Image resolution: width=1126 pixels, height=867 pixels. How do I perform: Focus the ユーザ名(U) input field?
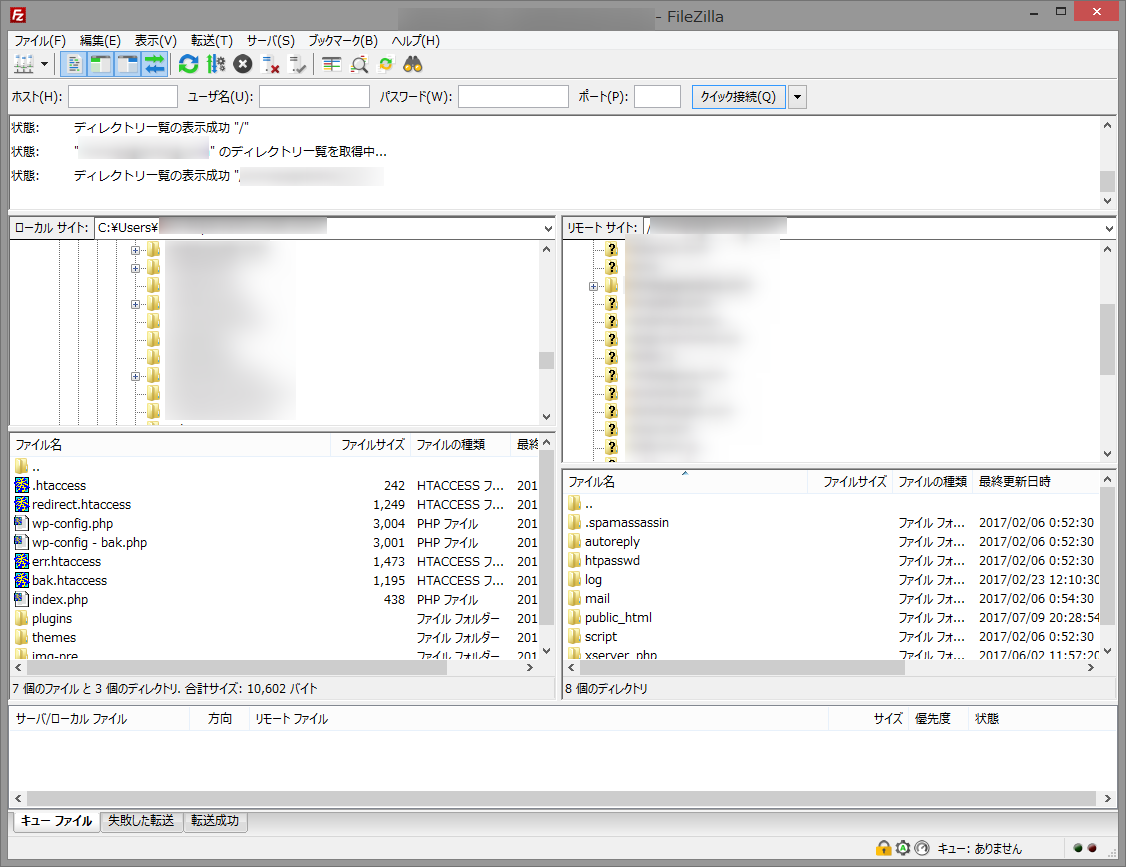(315, 96)
